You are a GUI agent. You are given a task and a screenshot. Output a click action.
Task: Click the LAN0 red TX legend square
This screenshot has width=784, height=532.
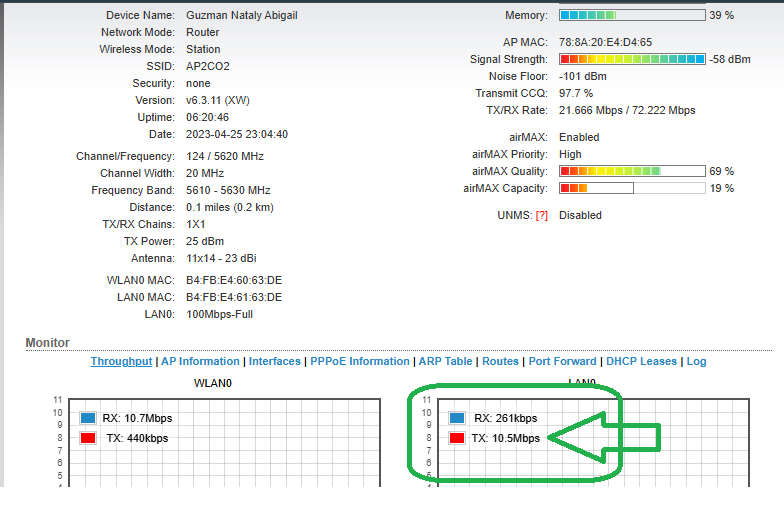coord(457,438)
